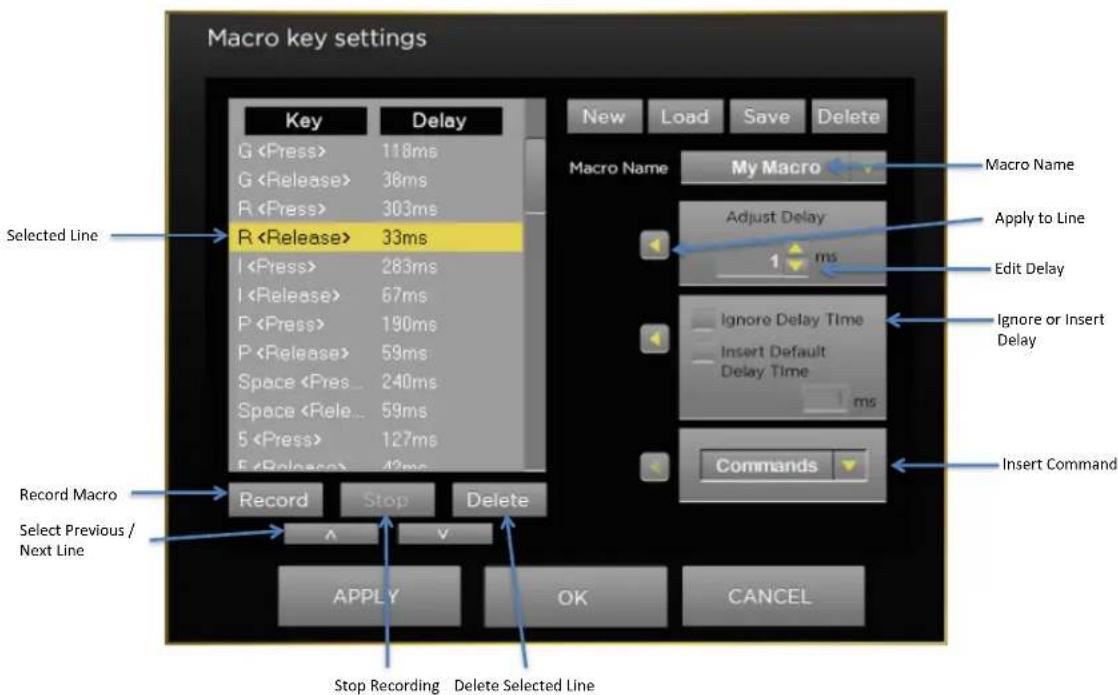The image size is (1118, 695).
Task: Select the P <Release> row
Action: [x=376, y=353]
